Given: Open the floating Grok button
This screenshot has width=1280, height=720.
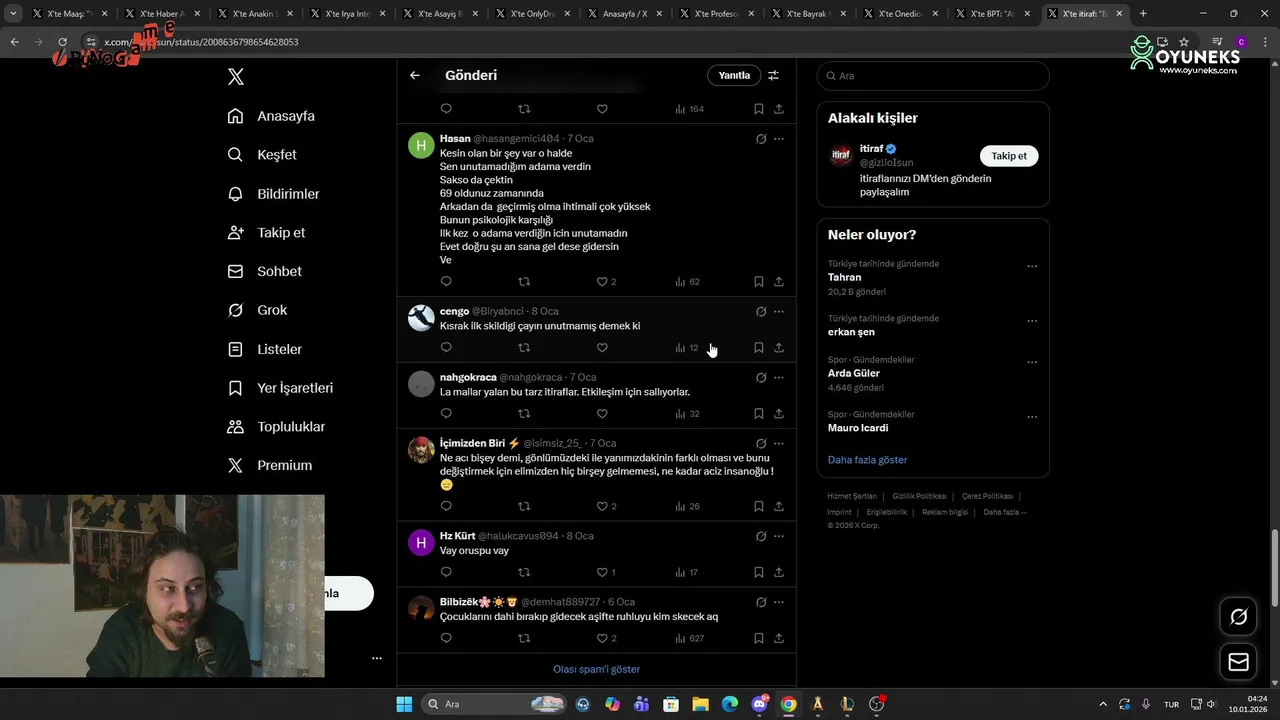Looking at the screenshot, I should tap(1238, 617).
